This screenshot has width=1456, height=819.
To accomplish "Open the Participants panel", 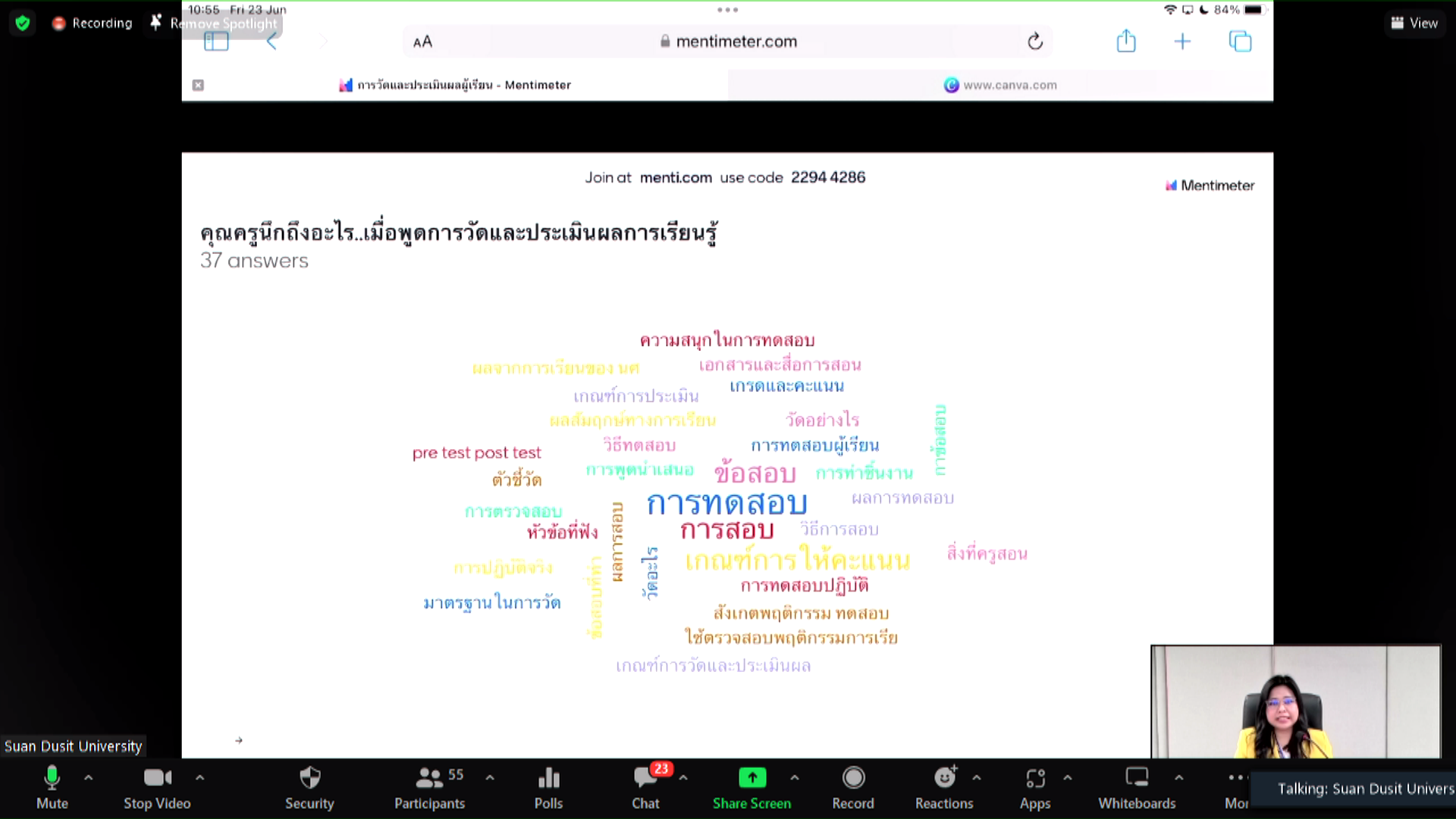I will click(430, 787).
